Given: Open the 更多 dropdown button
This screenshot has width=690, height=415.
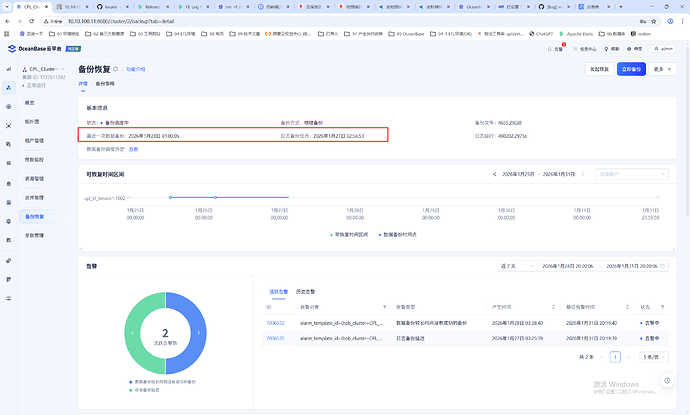Looking at the screenshot, I should point(661,70).
